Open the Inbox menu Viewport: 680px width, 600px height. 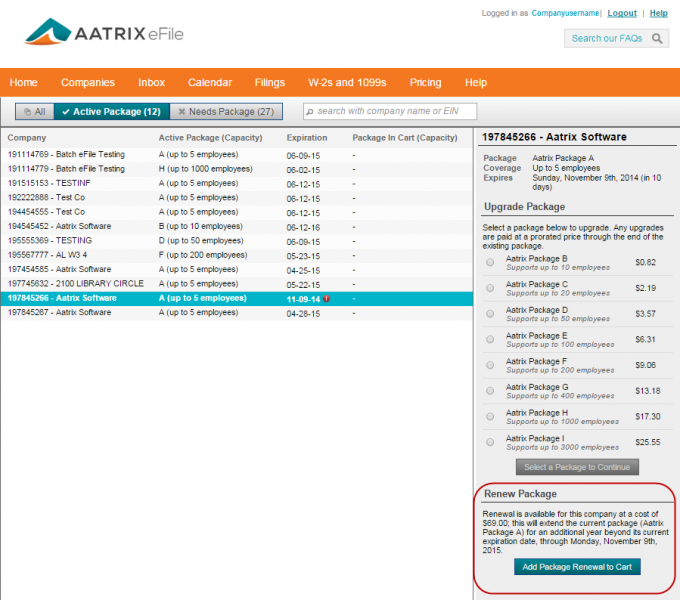[151, 82]
